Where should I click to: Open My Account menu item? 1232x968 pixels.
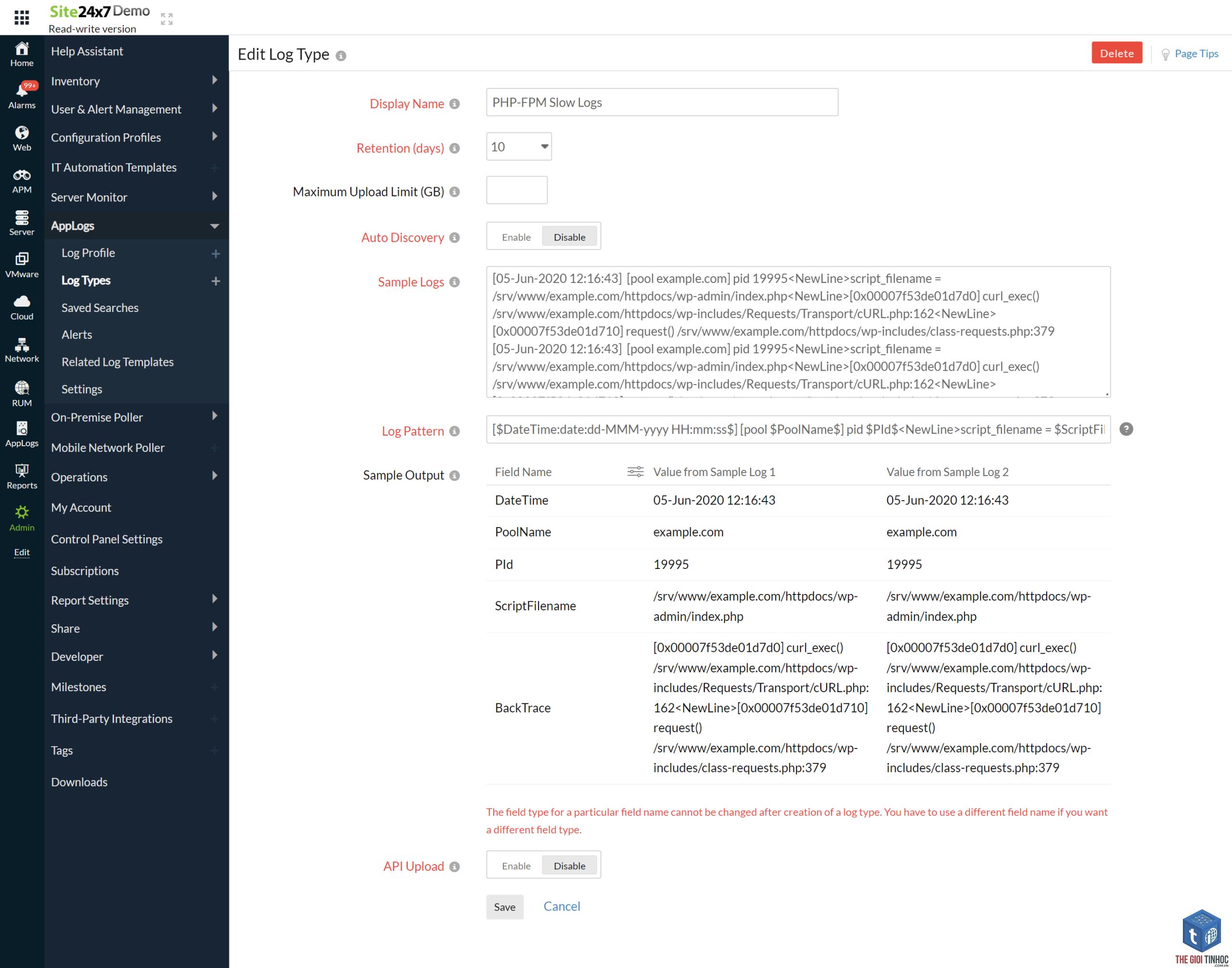[80, 508]
